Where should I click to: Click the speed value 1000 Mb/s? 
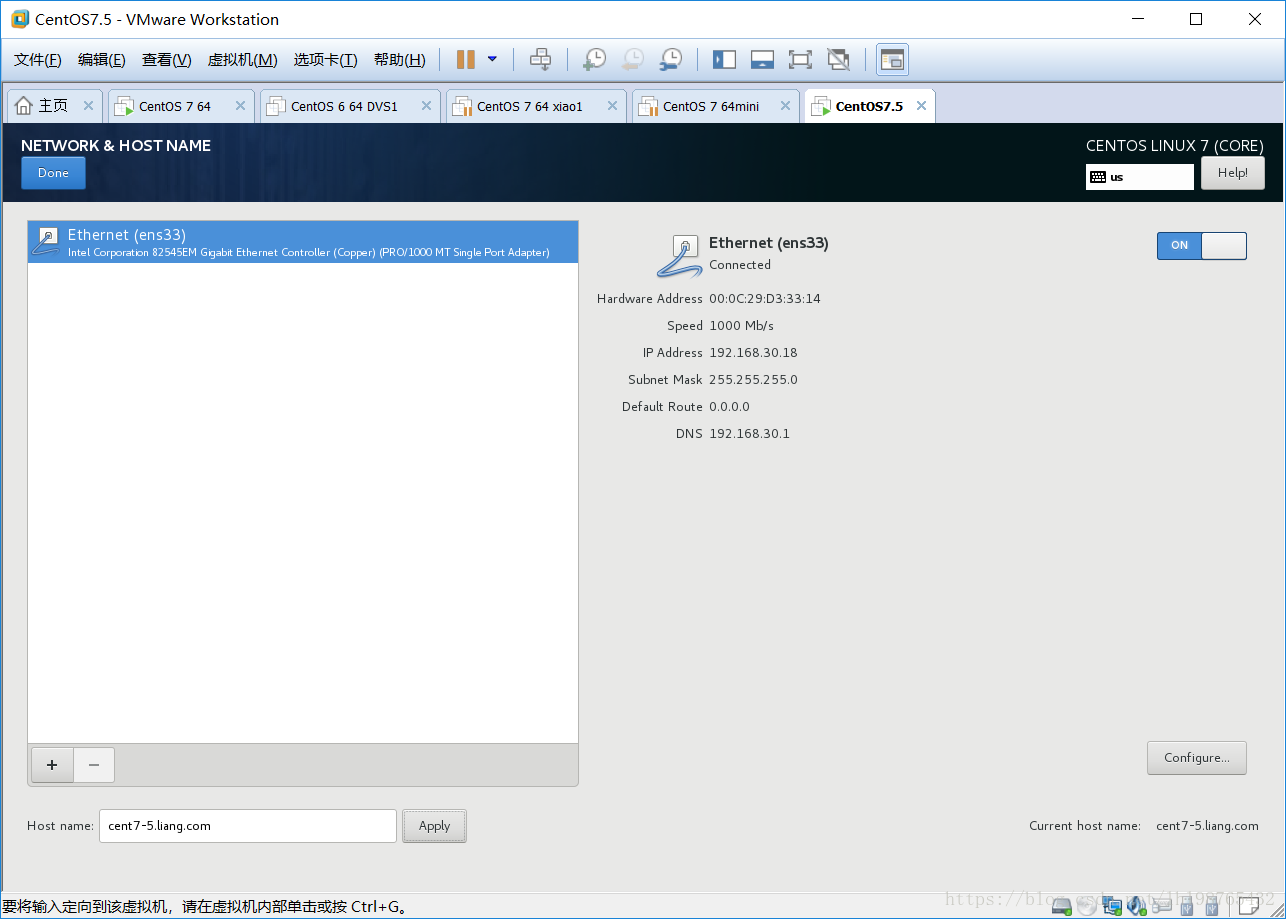click(x=741, y=326)
